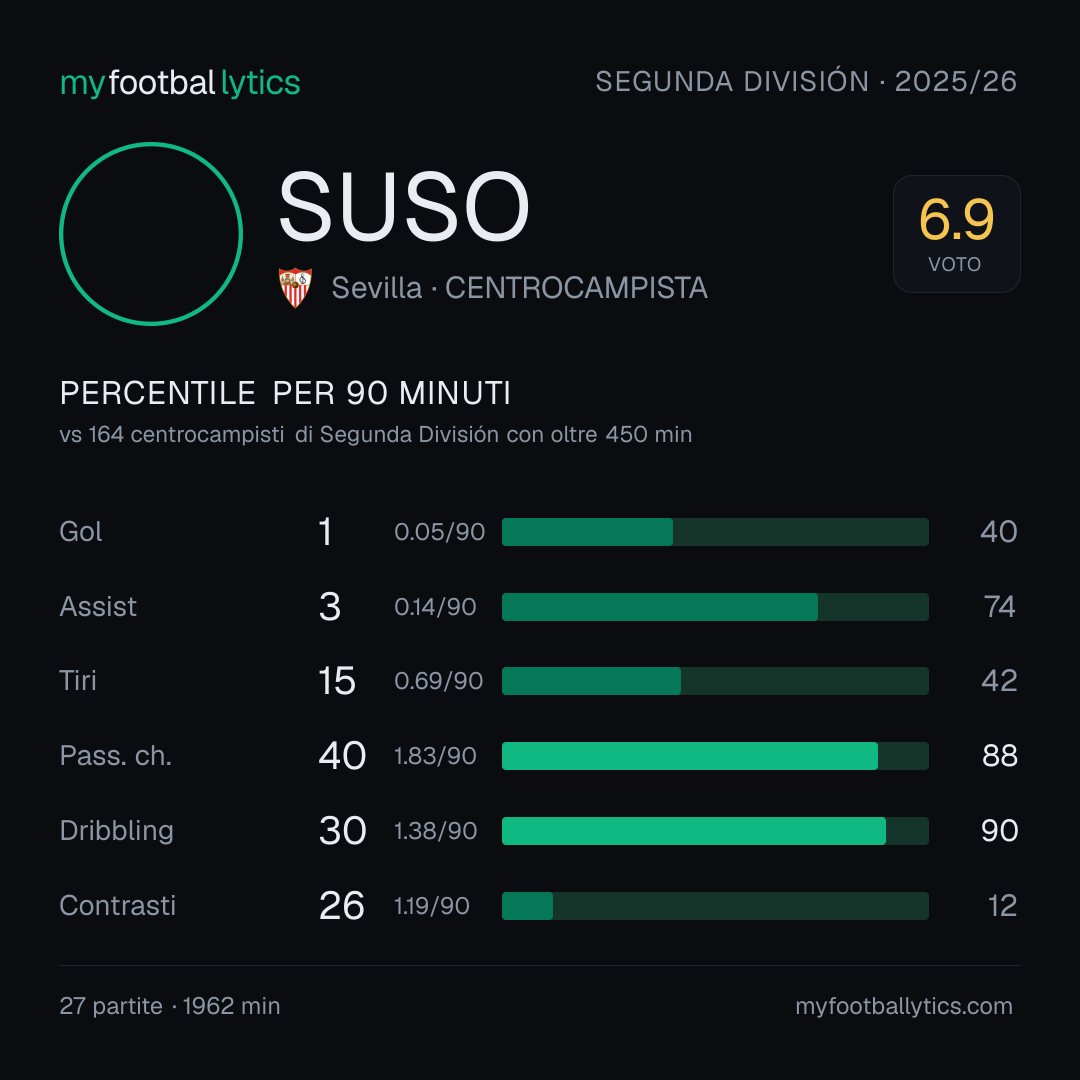Click the Tiri percentile bar

715,681
